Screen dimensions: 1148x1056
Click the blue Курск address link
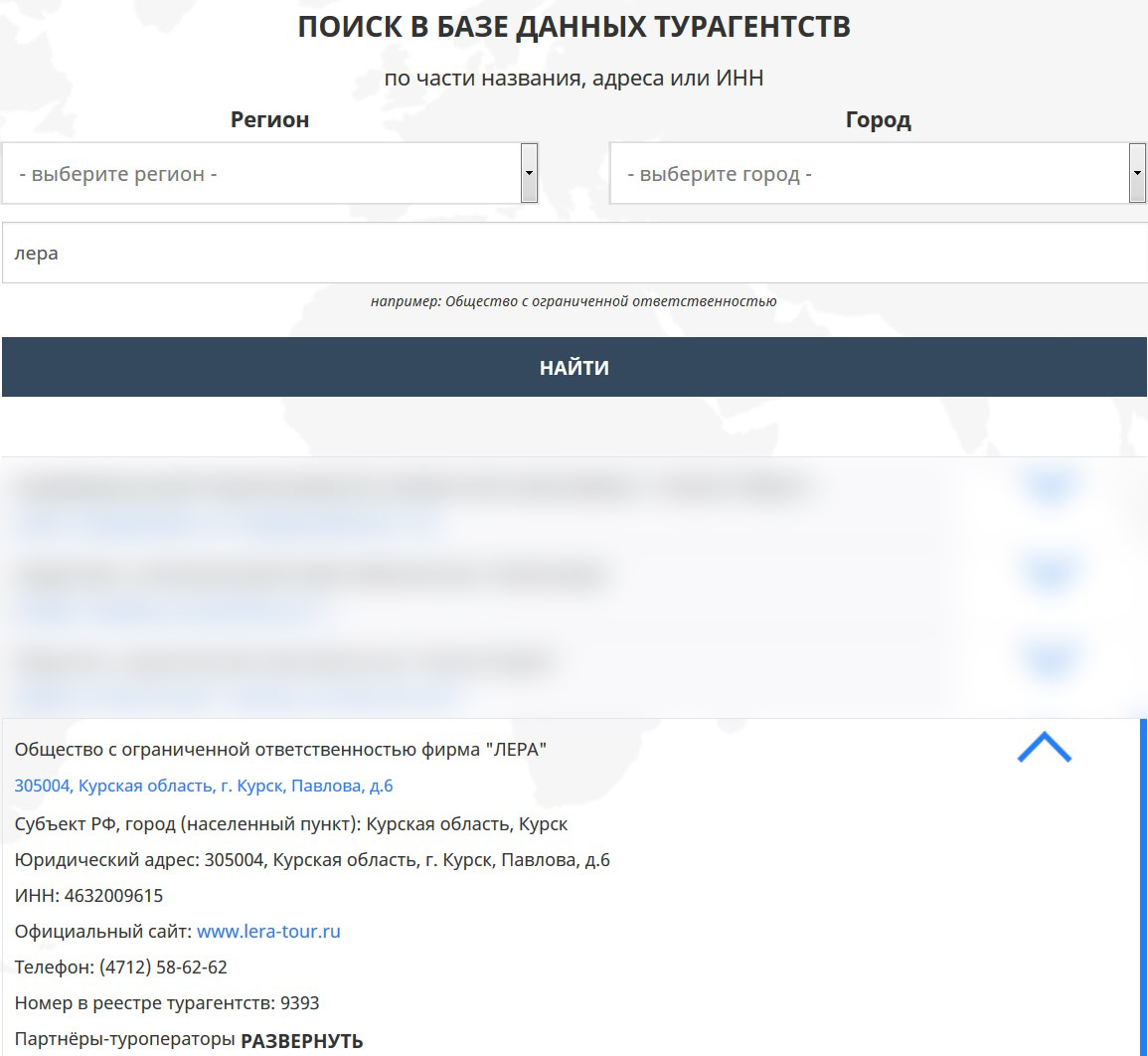tap(204, 786)
